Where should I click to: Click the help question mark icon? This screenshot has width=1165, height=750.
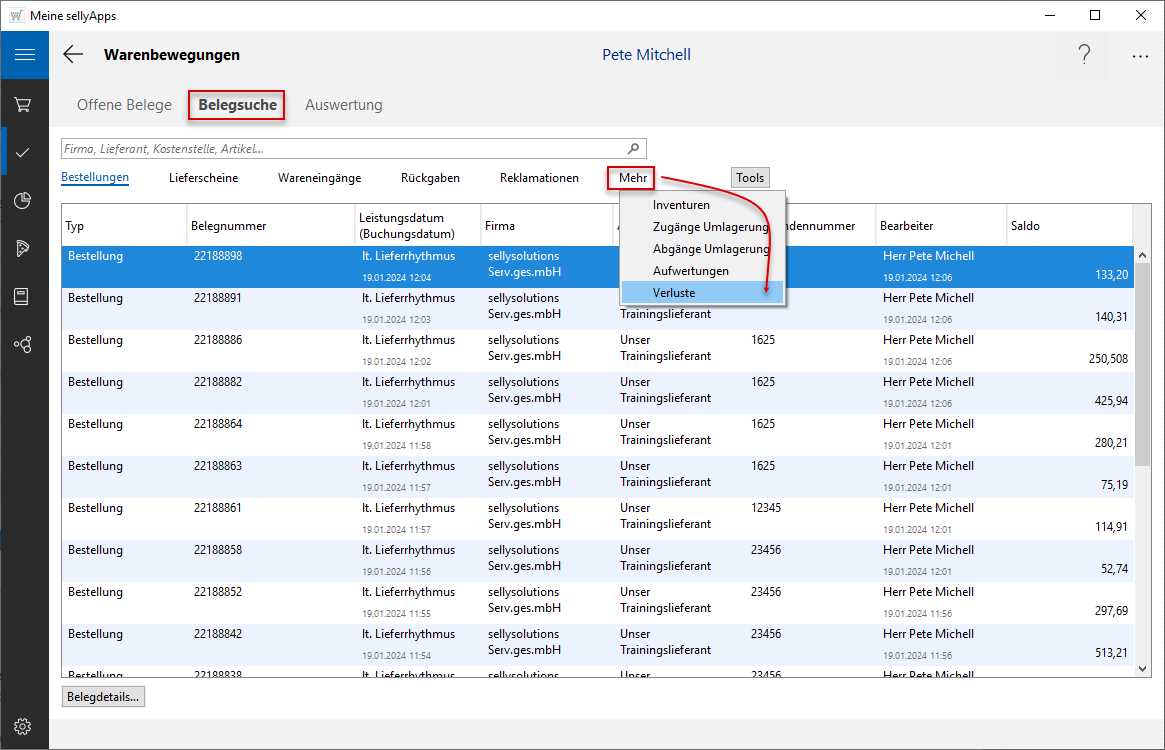pyautogui.click(x=1084, y=55)
